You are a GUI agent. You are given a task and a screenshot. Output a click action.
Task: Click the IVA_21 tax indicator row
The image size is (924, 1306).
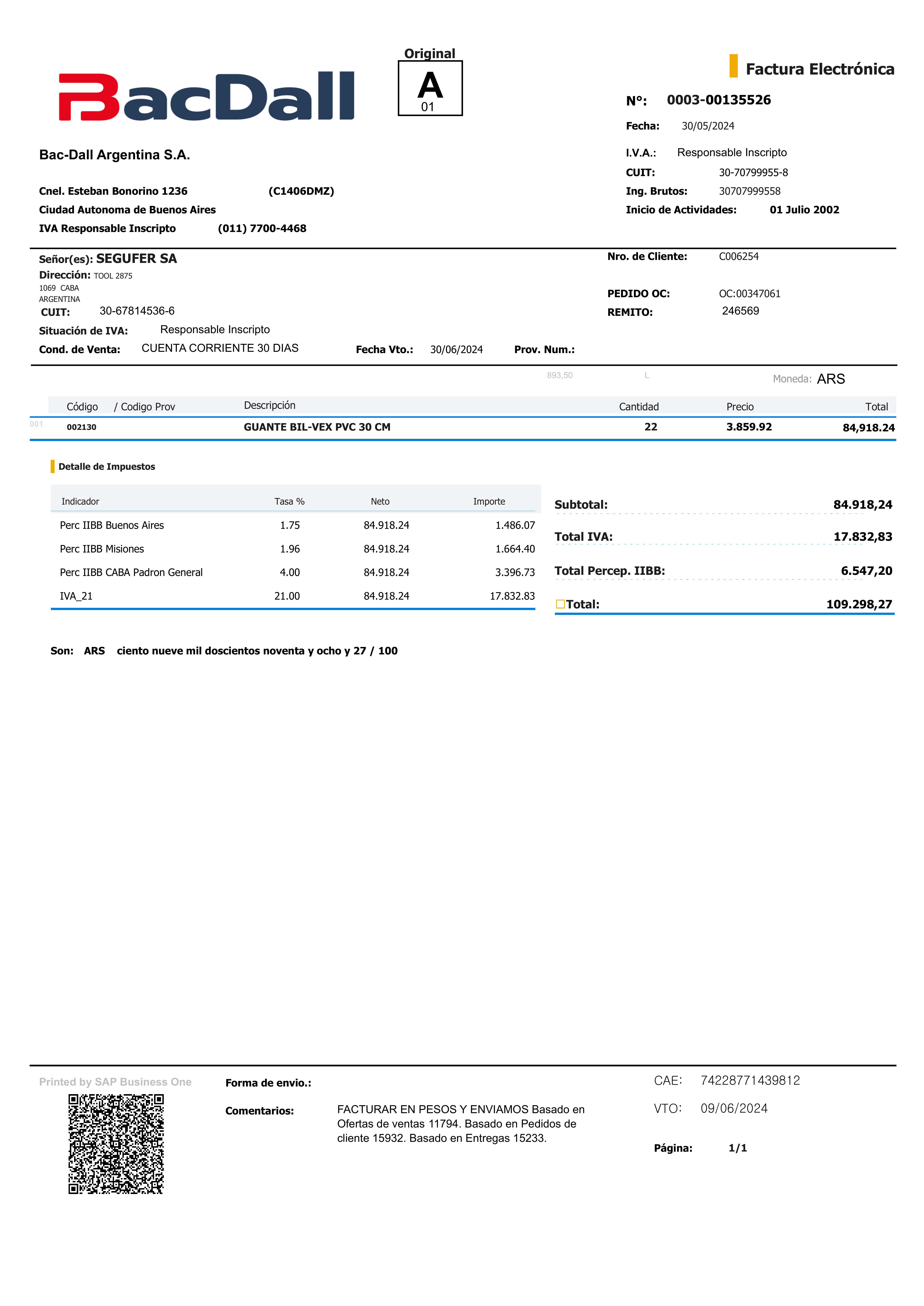coord(76,596)
